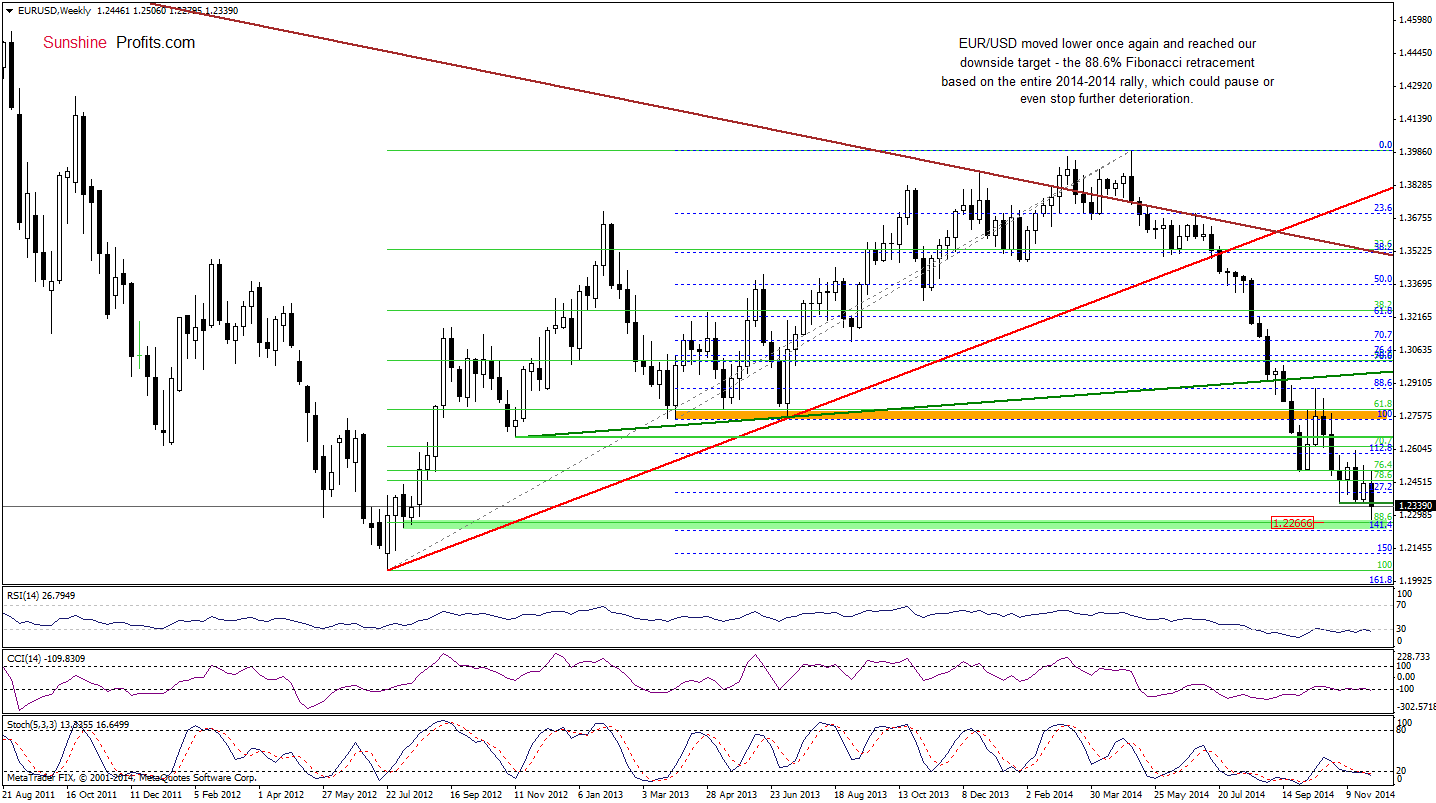The height and width of the screenshot is (803, 1436).
Task: Click the 21 Aug 2011 date label
Action: point(28,794)
